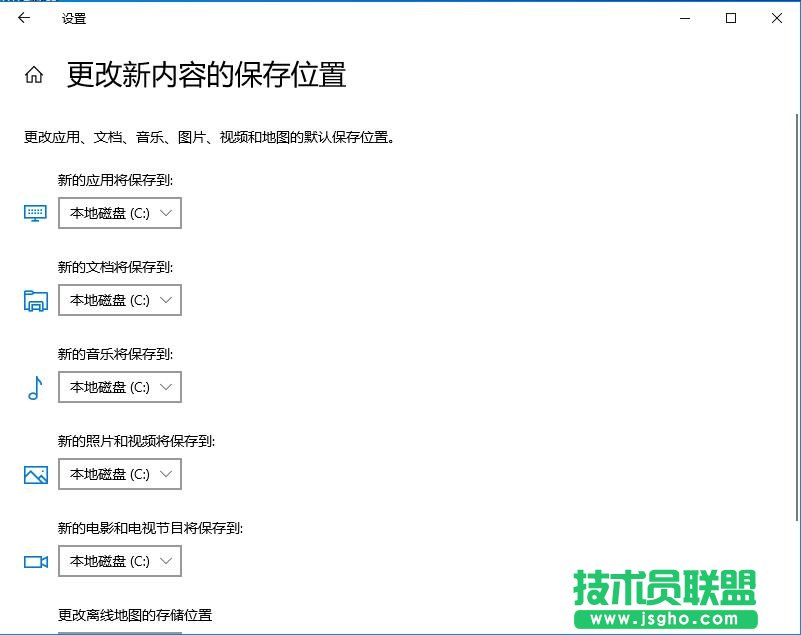Select the photos and videos picture icon
Image resolution: width=801 pixels, height=635 pixels.
35,474
